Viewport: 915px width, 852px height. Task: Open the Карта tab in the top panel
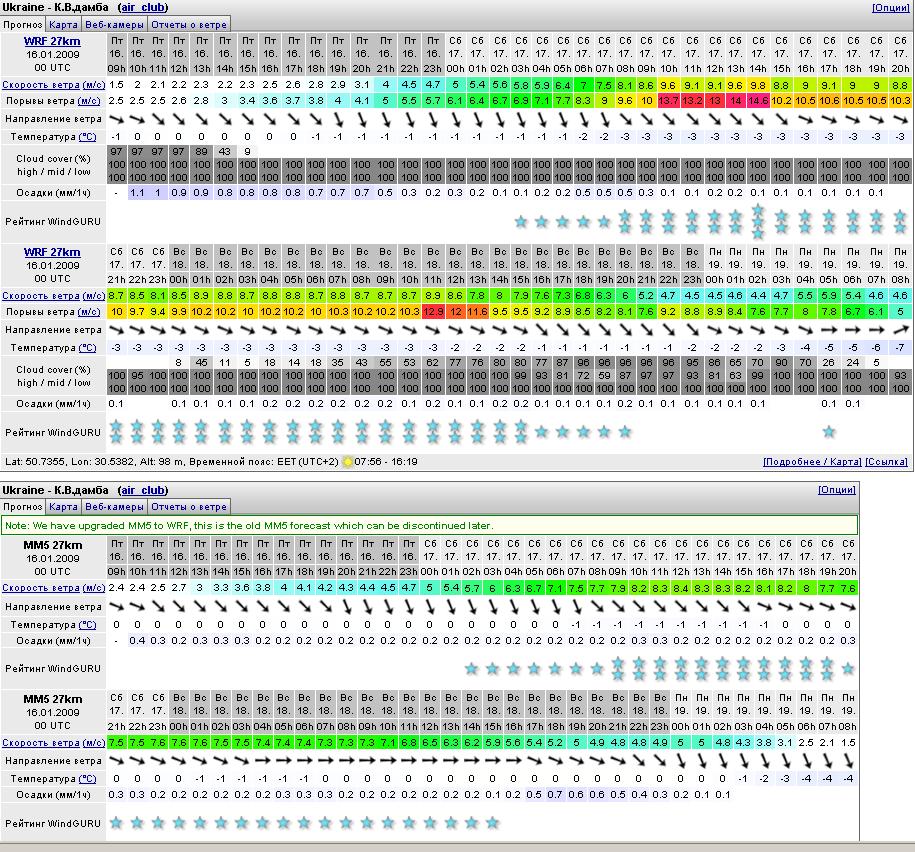click(x=63, y=24)
